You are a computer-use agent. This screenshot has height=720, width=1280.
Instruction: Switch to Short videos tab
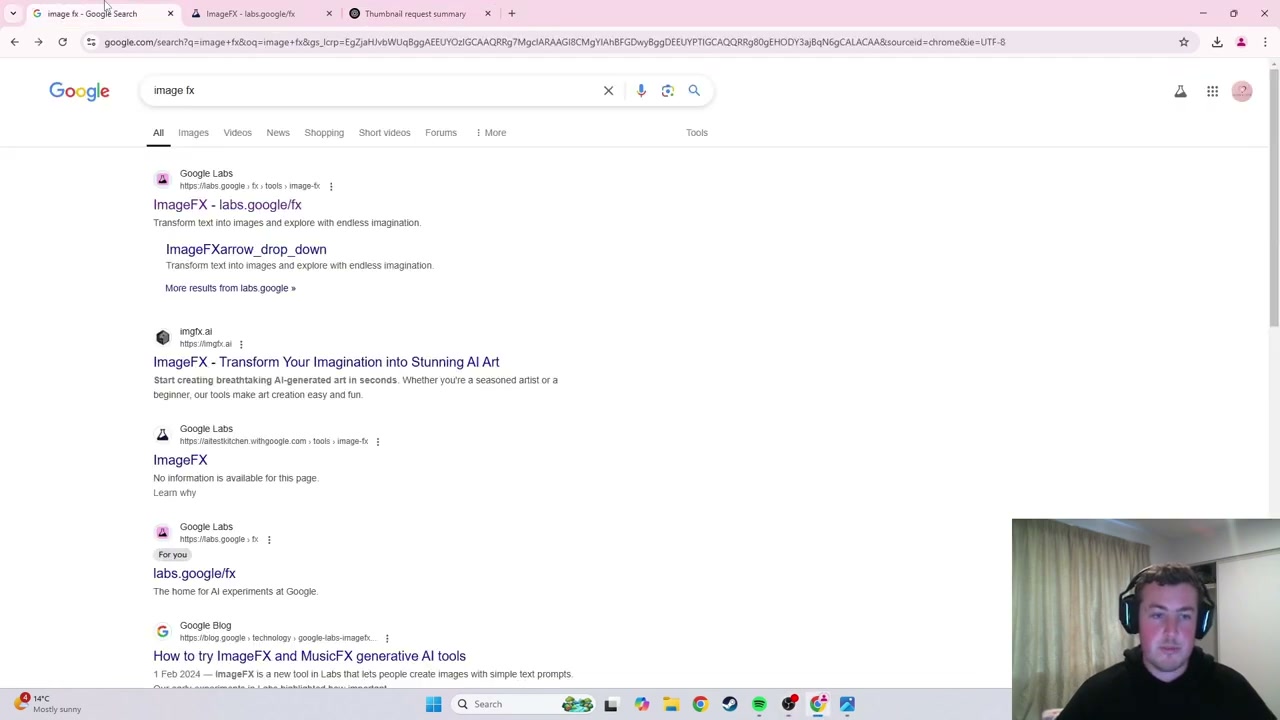[x=384, y=132]
